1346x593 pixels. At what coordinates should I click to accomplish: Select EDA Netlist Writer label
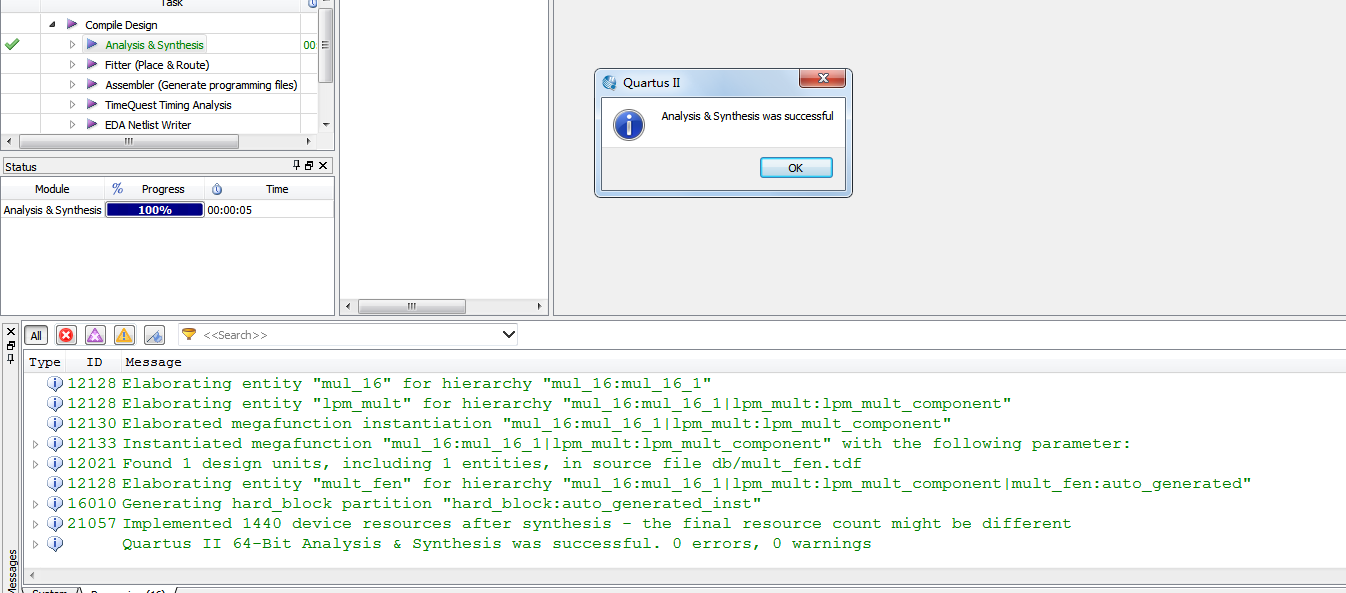pos(148,125)
